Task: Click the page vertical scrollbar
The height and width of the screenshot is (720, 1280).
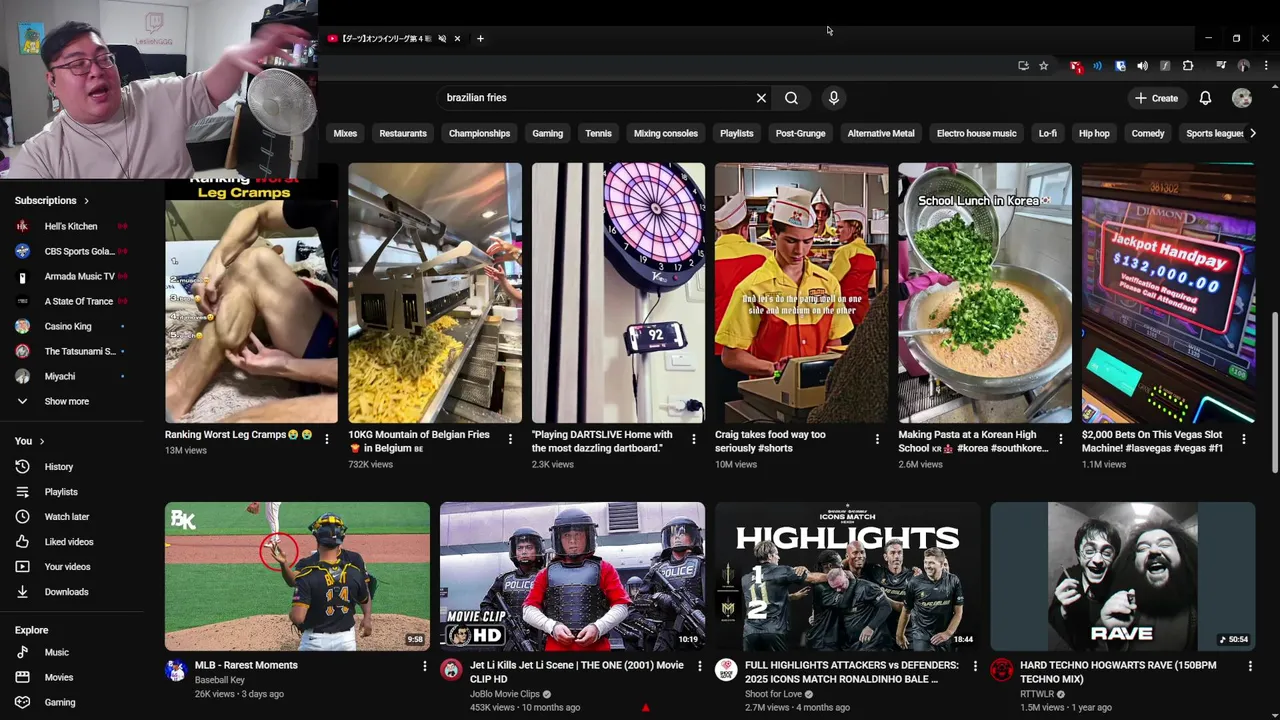Action: tap(1273, 393)
